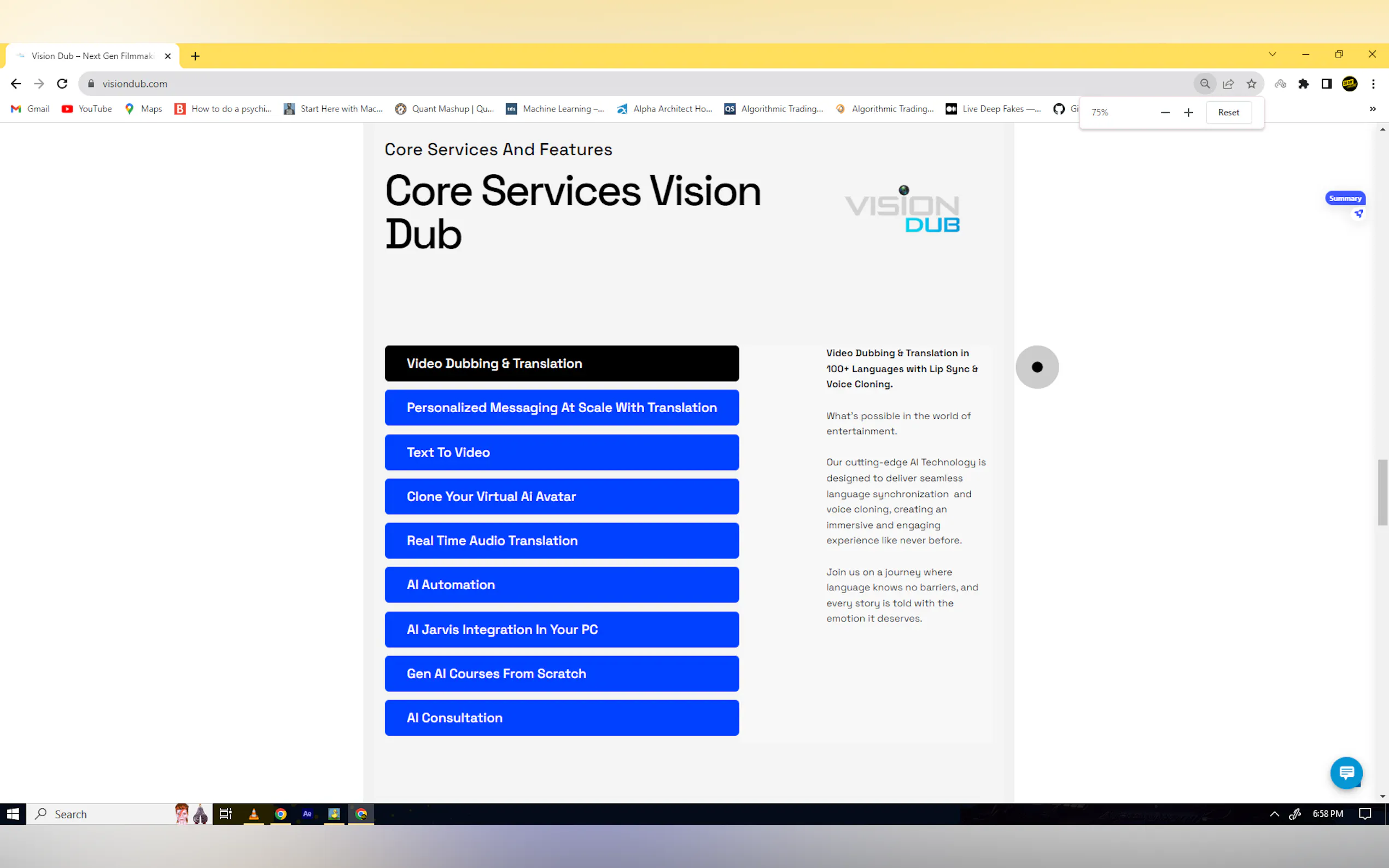Screen dimensions: 1389x868
Task: Increase zoom with the plus button
Action: click(1189, 113)
